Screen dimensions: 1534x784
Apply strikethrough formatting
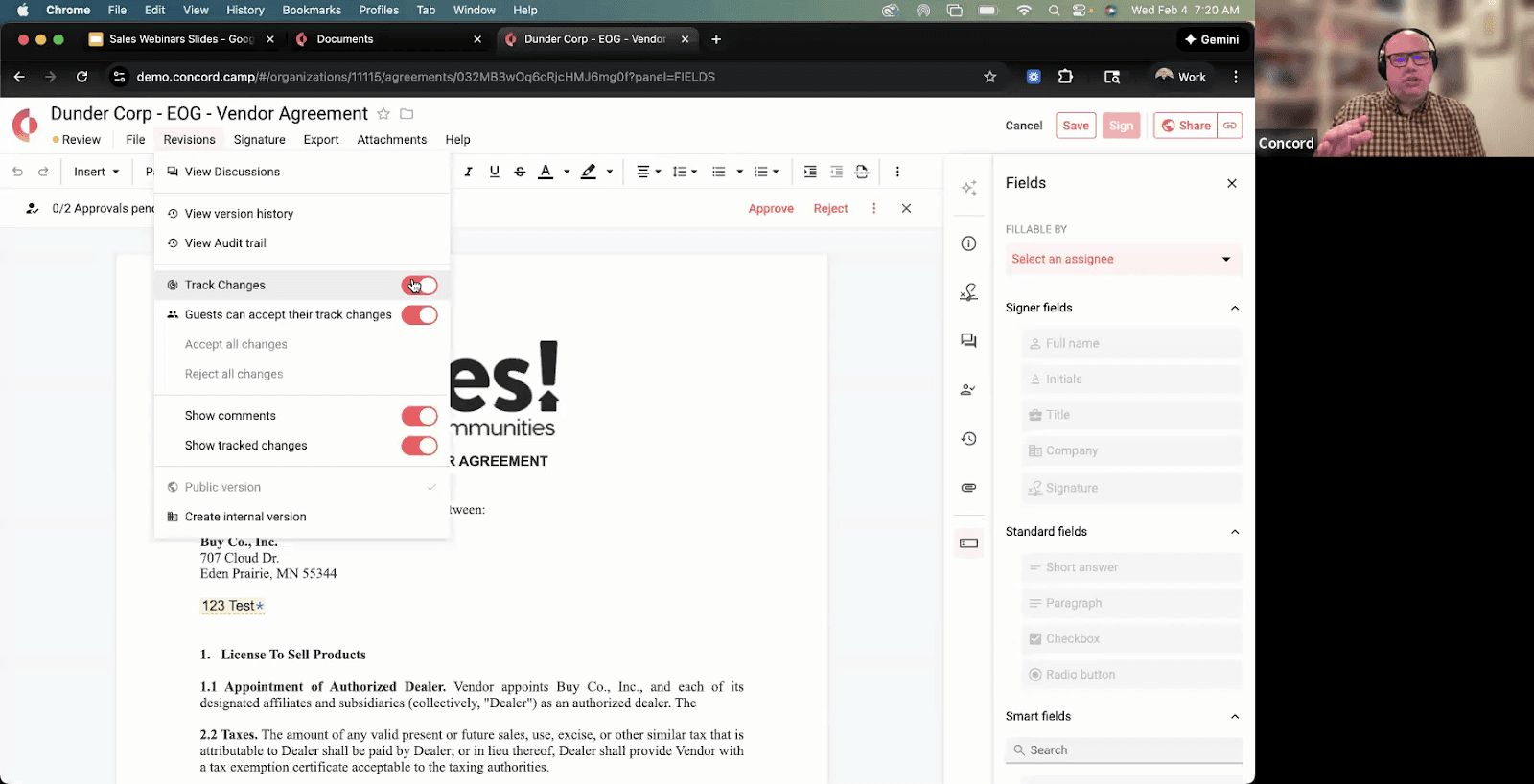[520, 172]
